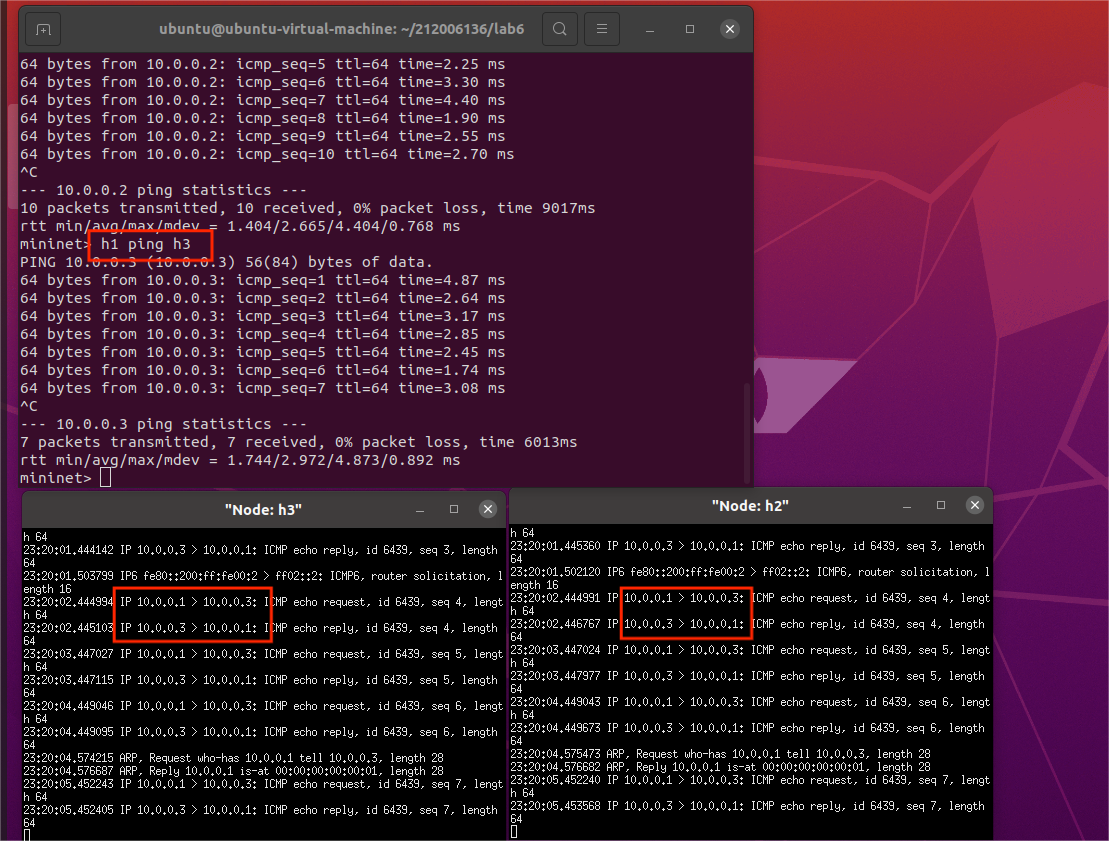Viewport: 1109px width, 841px height.
Task: Close the main ubuntu terminal window
Action: tap(730, 29)
